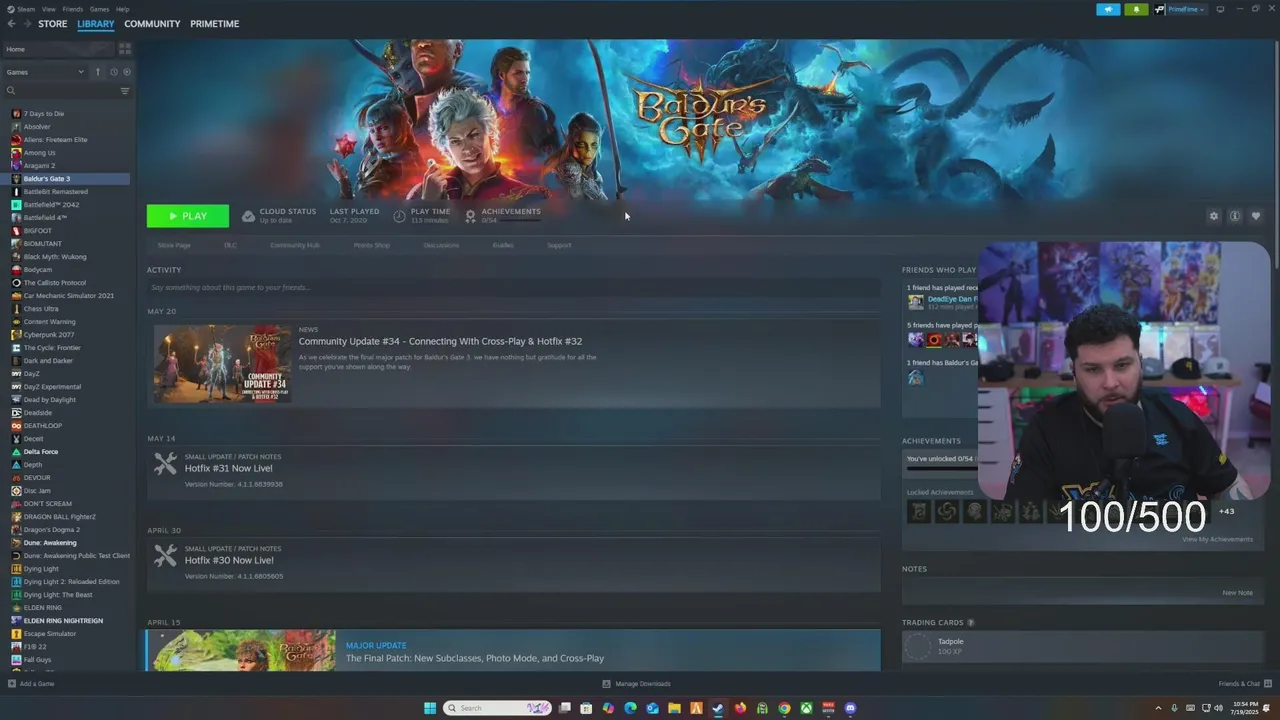Click Big Picture mode monitor icon

pyautogui.click(x=1220, y=9)
